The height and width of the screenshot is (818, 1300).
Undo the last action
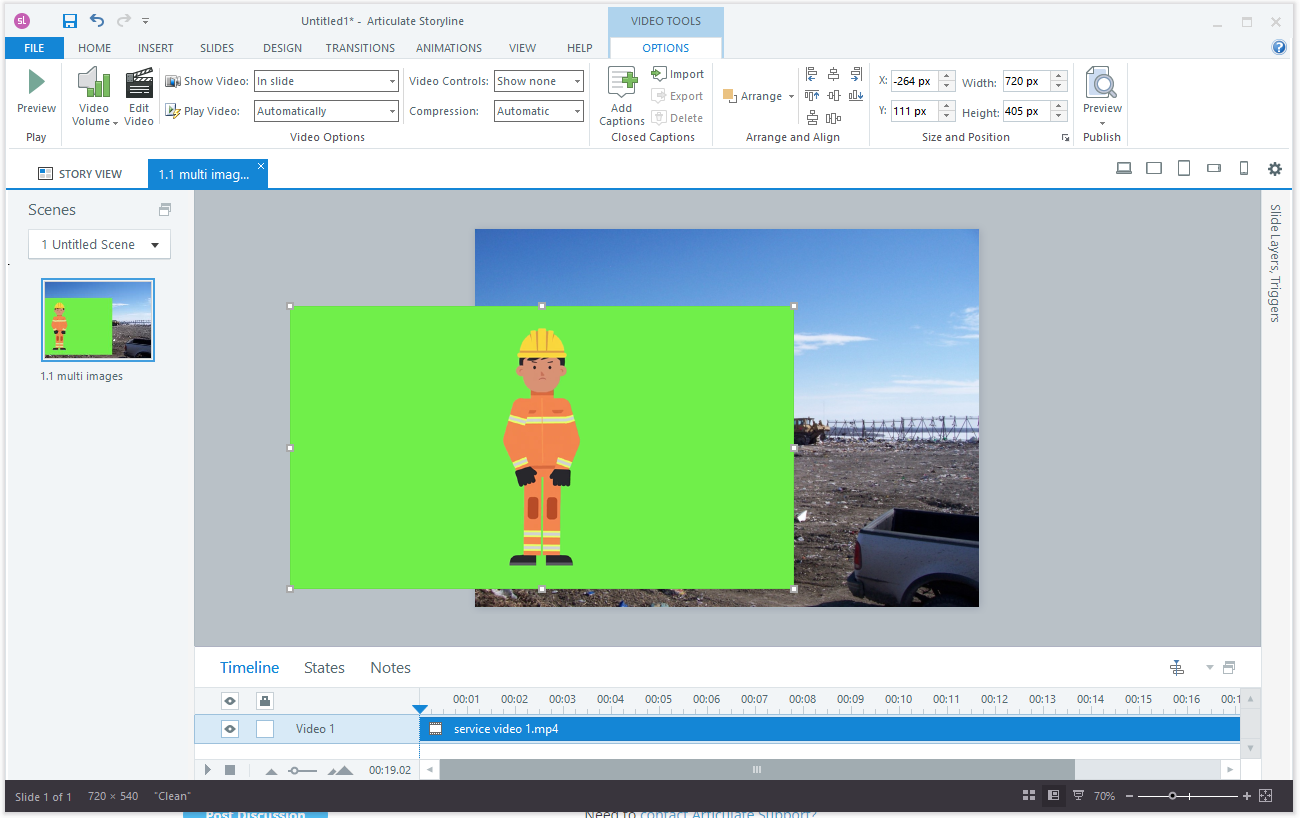pyautogui.click(x=96, y=21)
